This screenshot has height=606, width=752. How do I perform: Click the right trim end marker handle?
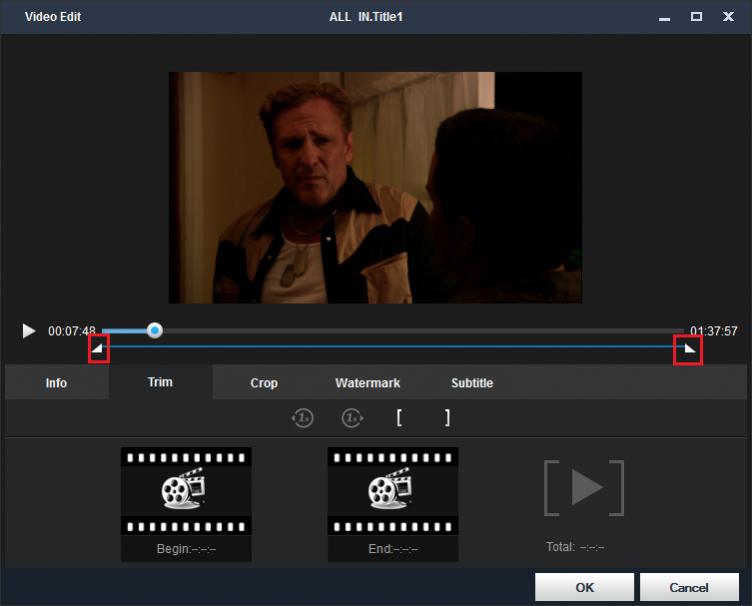tap(688, 349)
